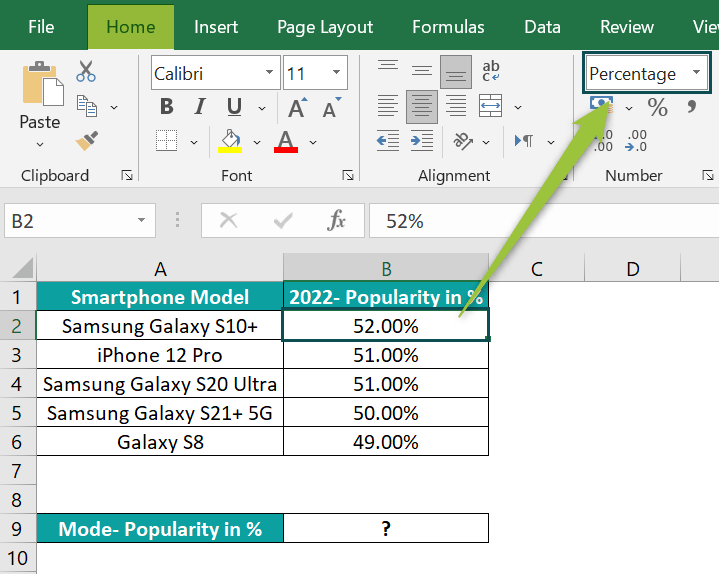Apply the Fill Color paint bucket
The width and height of the screenshot is (719, 574).
230,141
